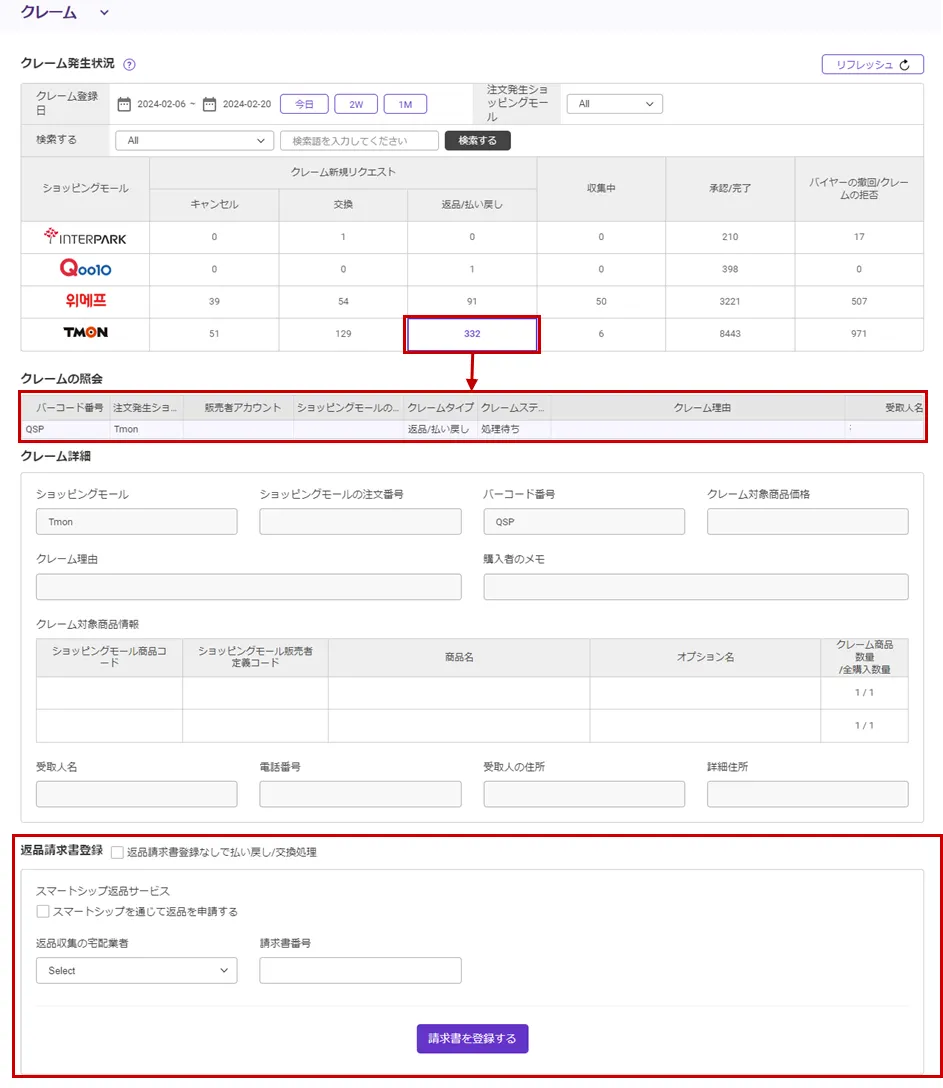Click the 詳細住所 input field
Viewport: 943px width, 1088px height.
pos(808,794)
